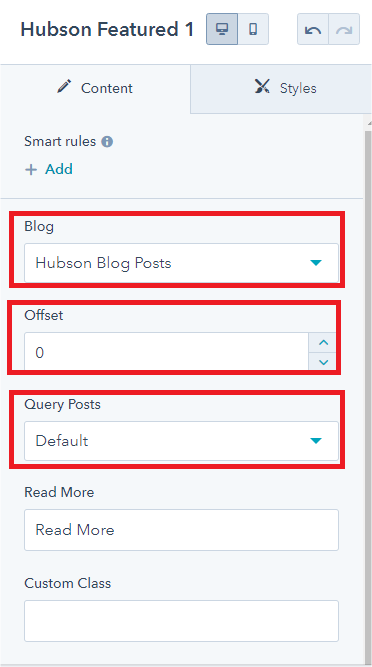The width and height of the screenshot is (372, 667).
Task: Click the Smart rules info icon
Action: click(107, 141)
